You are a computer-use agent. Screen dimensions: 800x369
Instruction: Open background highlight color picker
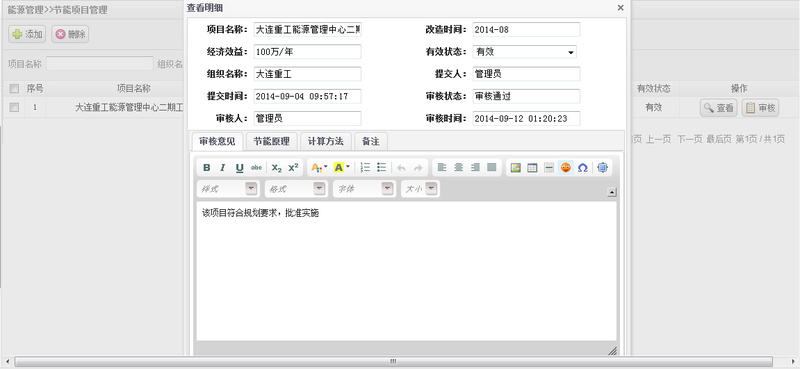coord(341,167)
